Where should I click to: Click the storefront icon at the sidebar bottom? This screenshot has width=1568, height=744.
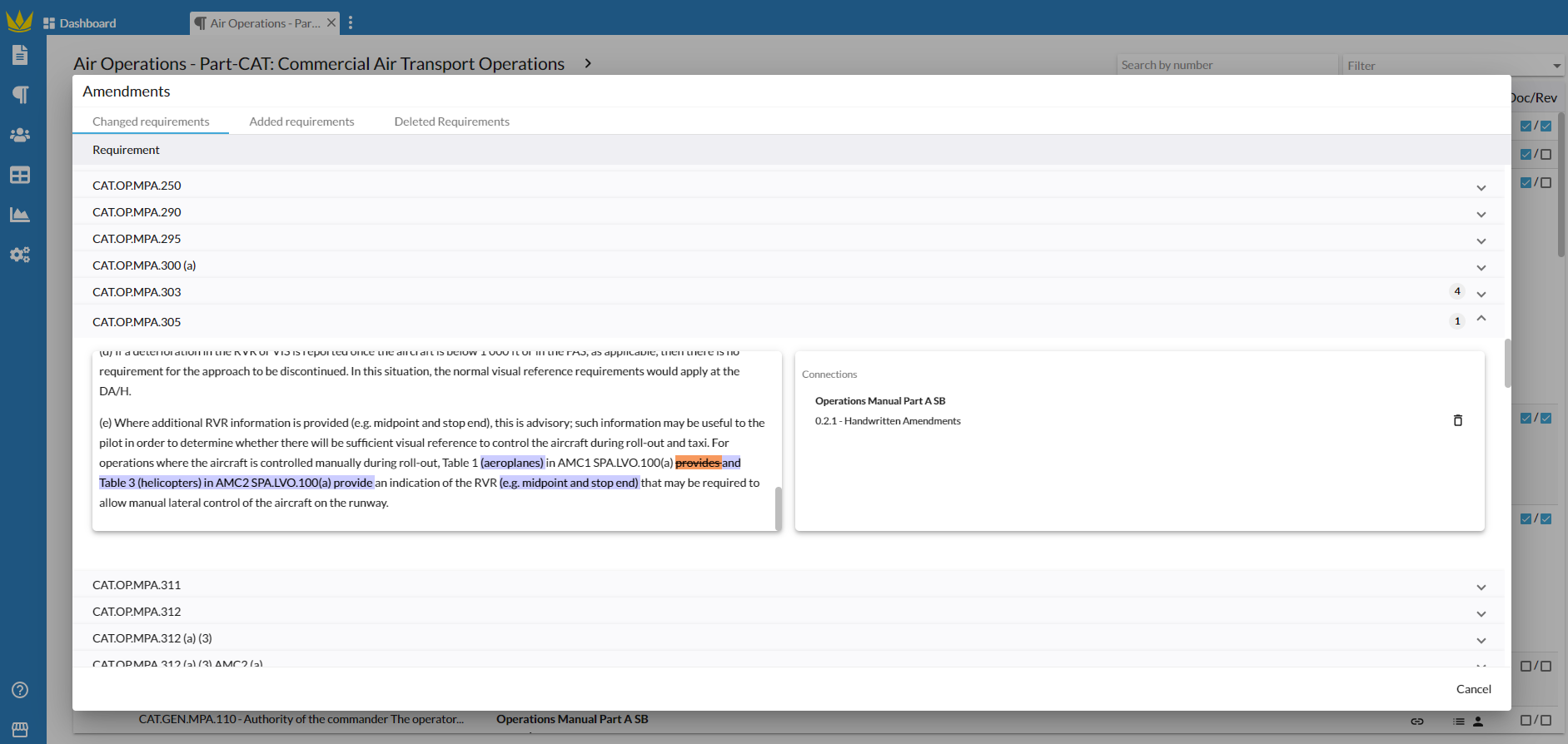(20, 729)
